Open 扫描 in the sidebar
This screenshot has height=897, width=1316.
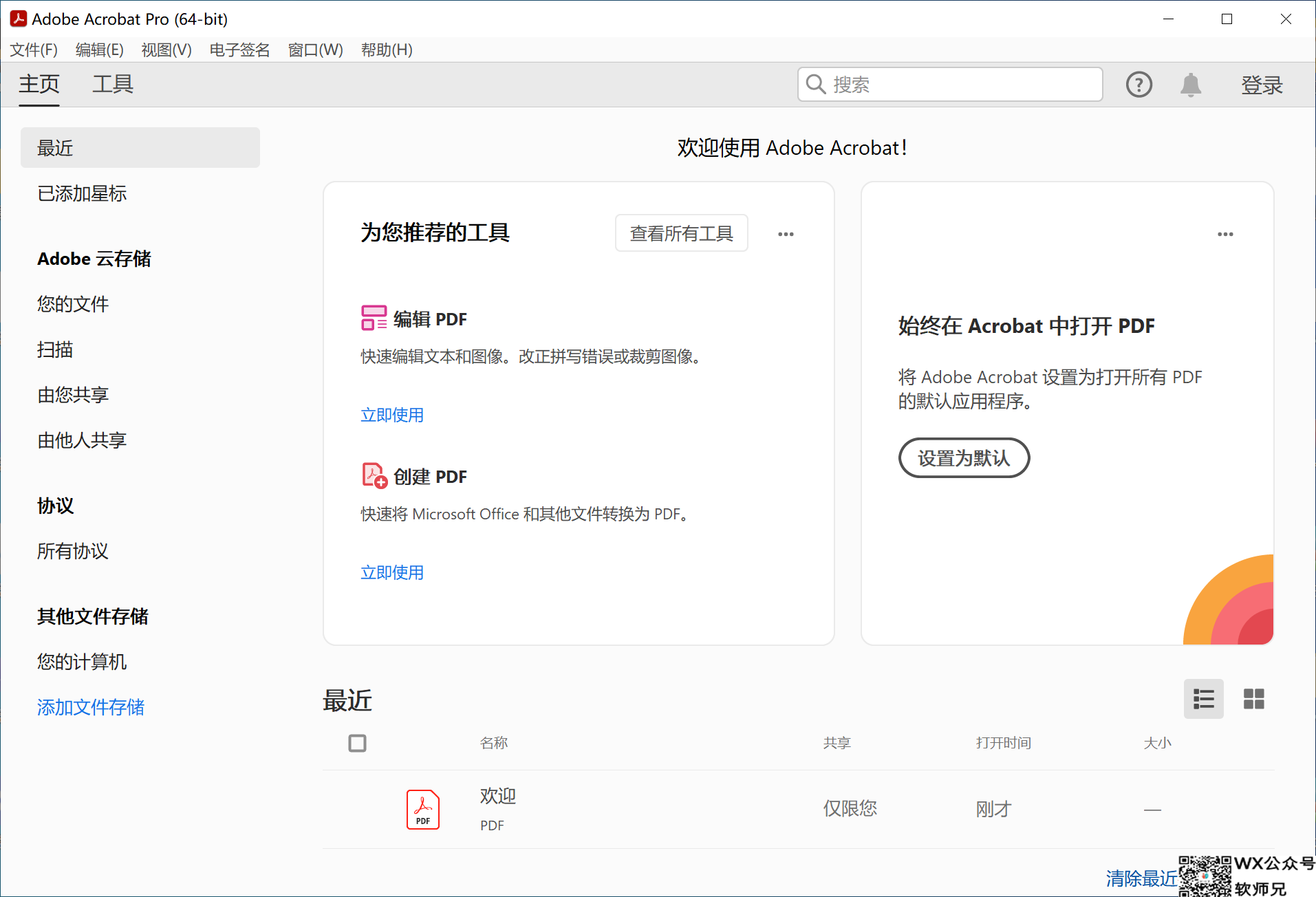pyautogui.click(x=55, y=349)
